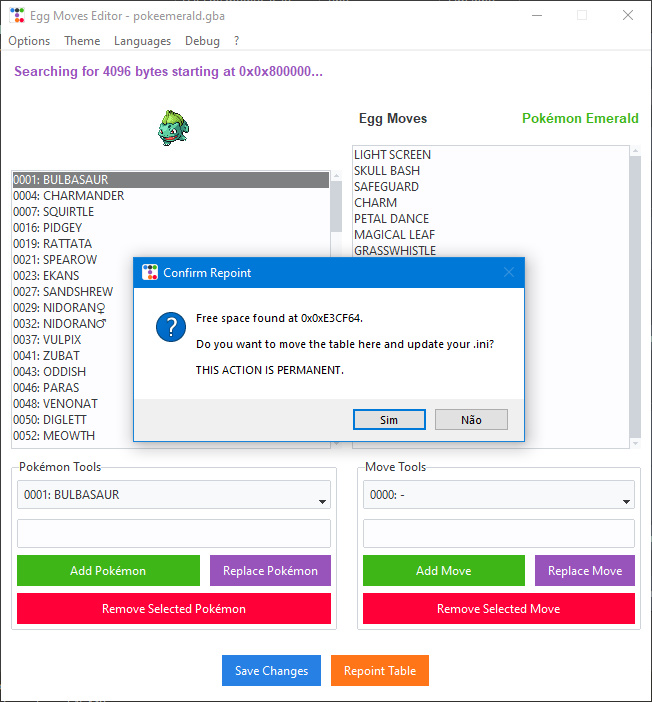Viewport: 652px width, 702px height.
Task: Click the Egg Moves Editor app icon
Action: coord(16,16)
